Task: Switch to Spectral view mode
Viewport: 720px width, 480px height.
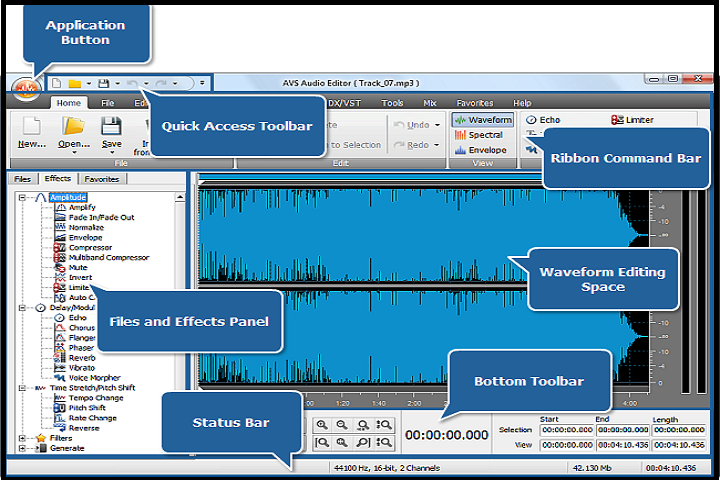Action: 480,135
